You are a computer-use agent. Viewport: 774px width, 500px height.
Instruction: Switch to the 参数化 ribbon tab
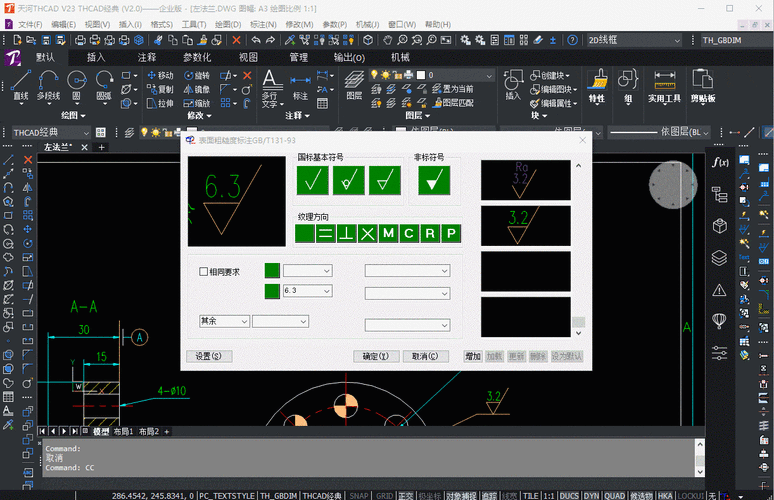(x=196, y=57)
